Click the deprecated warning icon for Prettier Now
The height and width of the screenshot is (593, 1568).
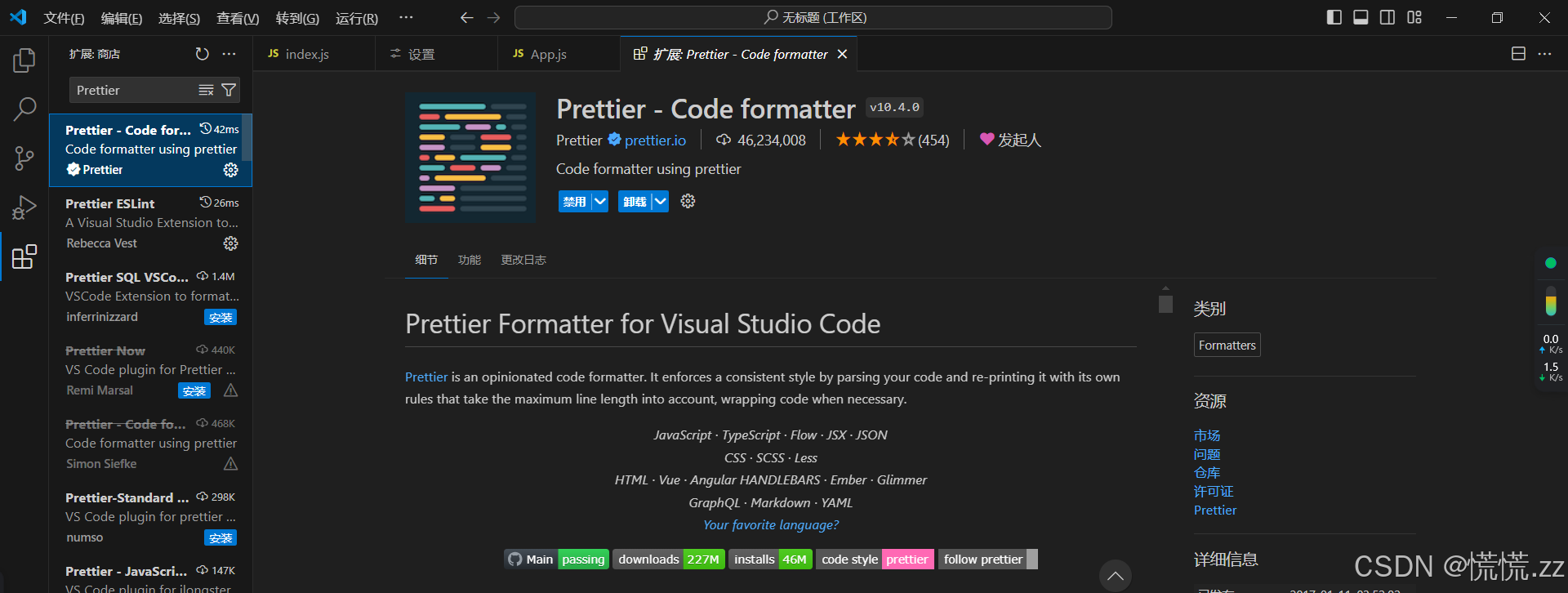click(x=231, y=390)
